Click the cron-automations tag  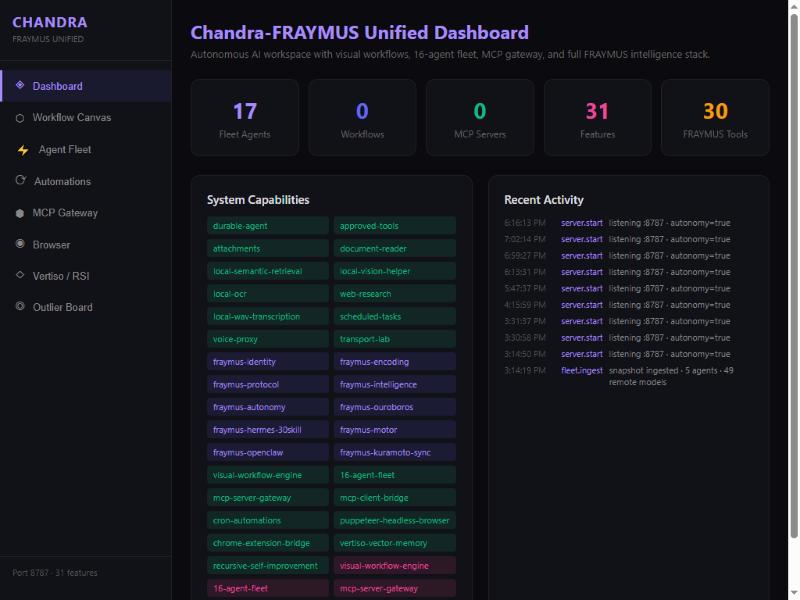pos(268,520)
